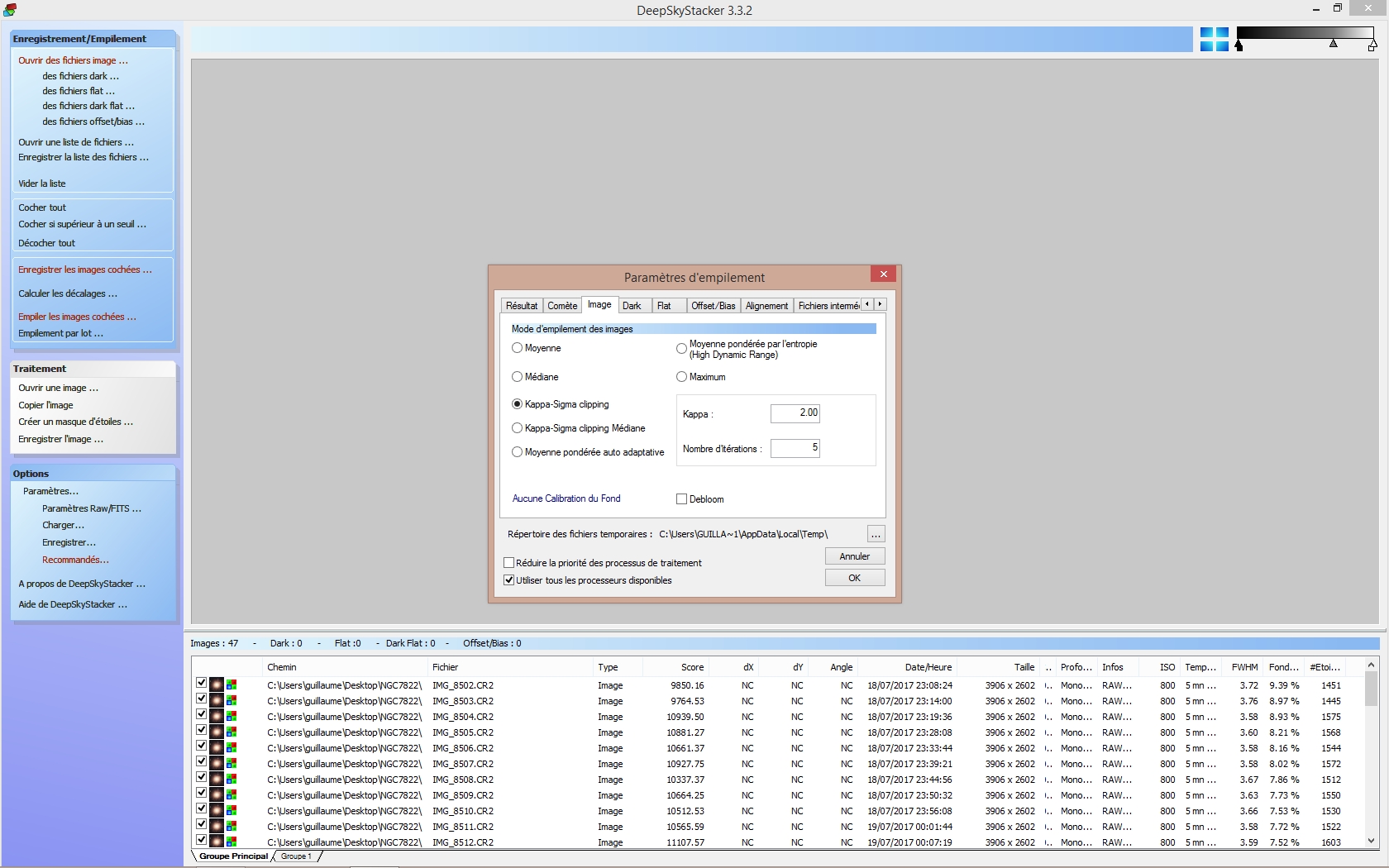Click thumbnail icon in IMG_8502.CR2 row
1389x868 pixels.
(x=217, y=684)
